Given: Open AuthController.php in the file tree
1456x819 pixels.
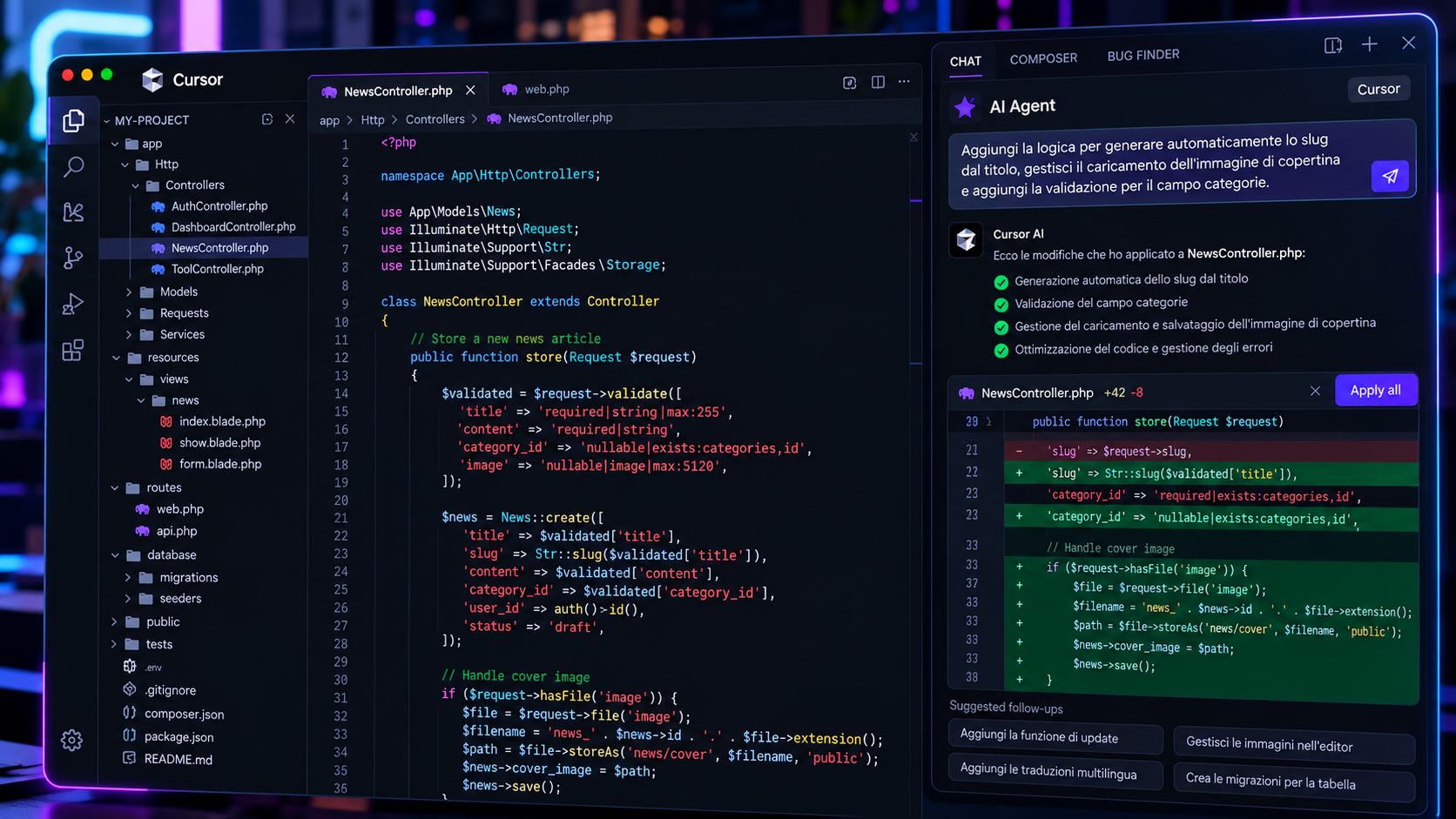Looking at the screenshot, I should [x=219, y=206].
